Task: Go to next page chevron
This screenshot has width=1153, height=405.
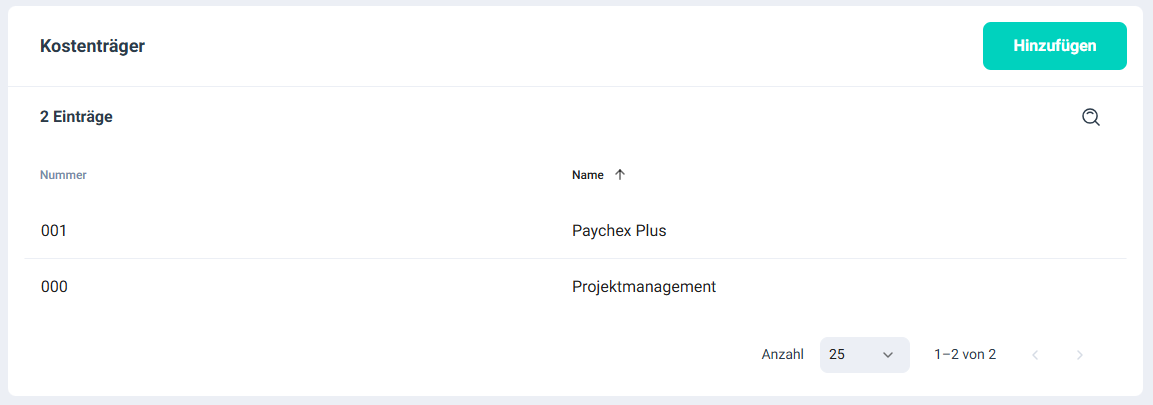Action: [x=1079, y=355]
